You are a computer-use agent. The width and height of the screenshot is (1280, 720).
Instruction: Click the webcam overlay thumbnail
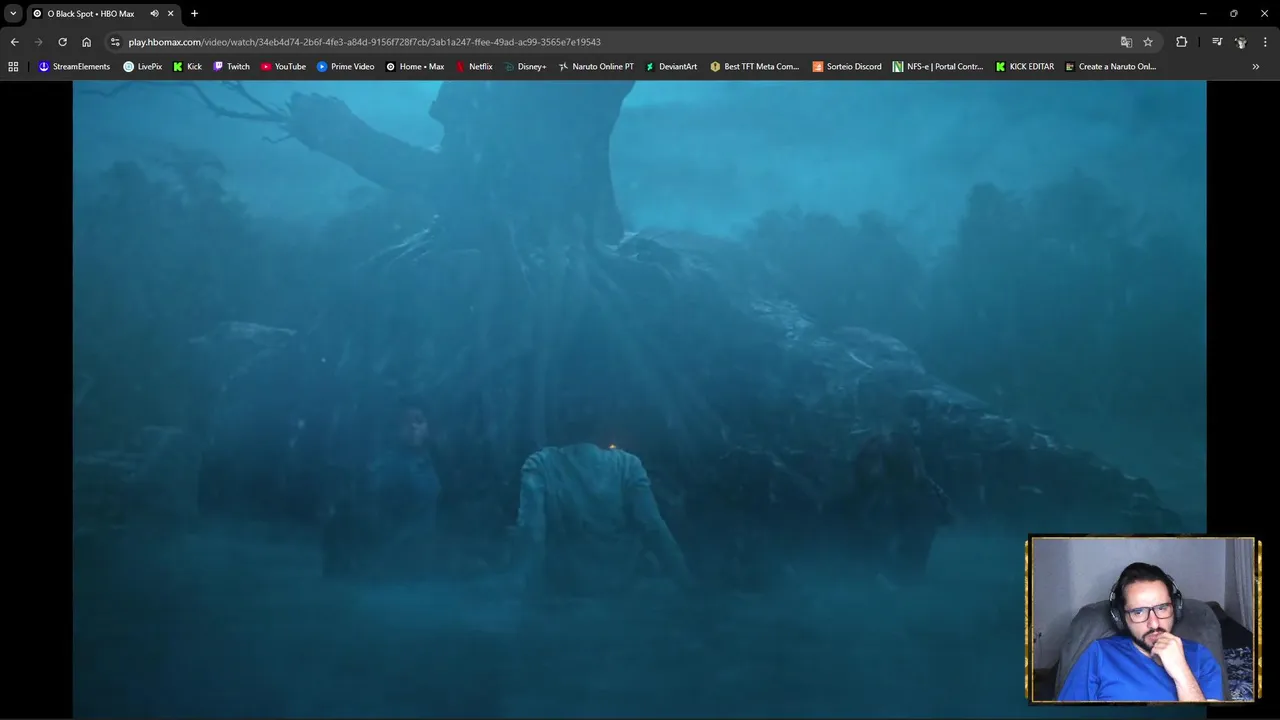coord(1143,620)
